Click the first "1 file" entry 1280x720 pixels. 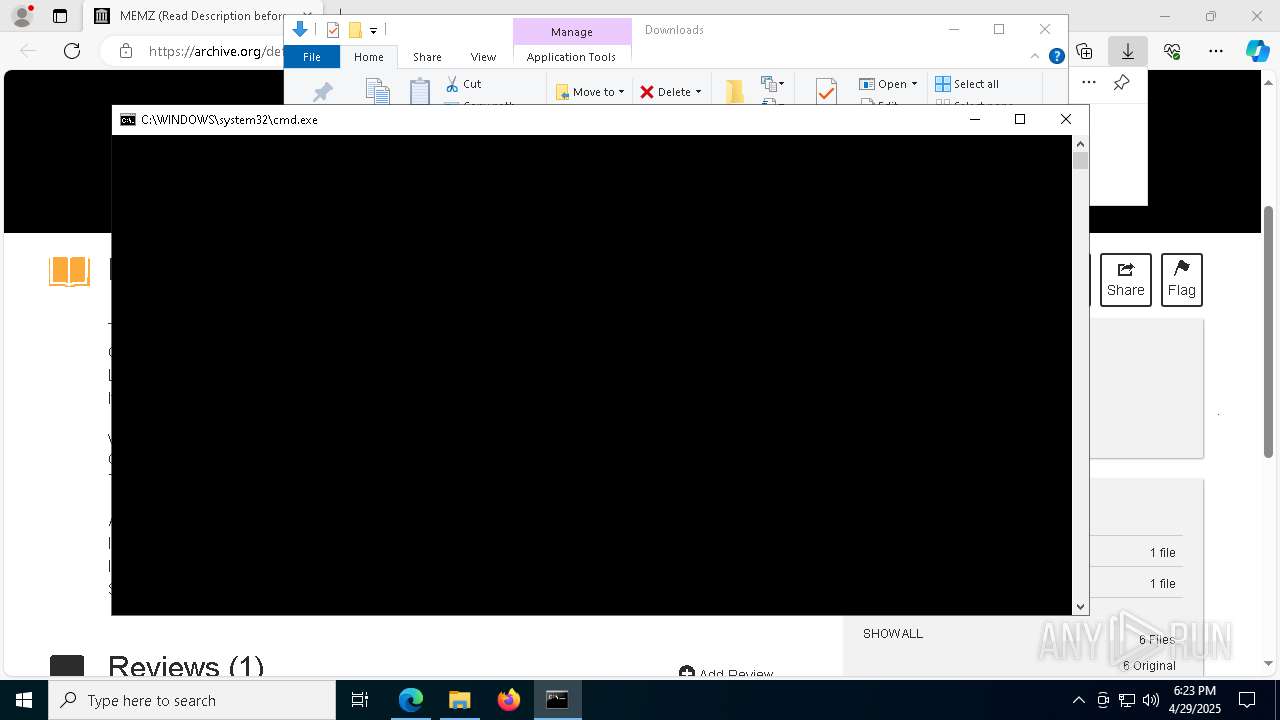(x=1162, y=553)
